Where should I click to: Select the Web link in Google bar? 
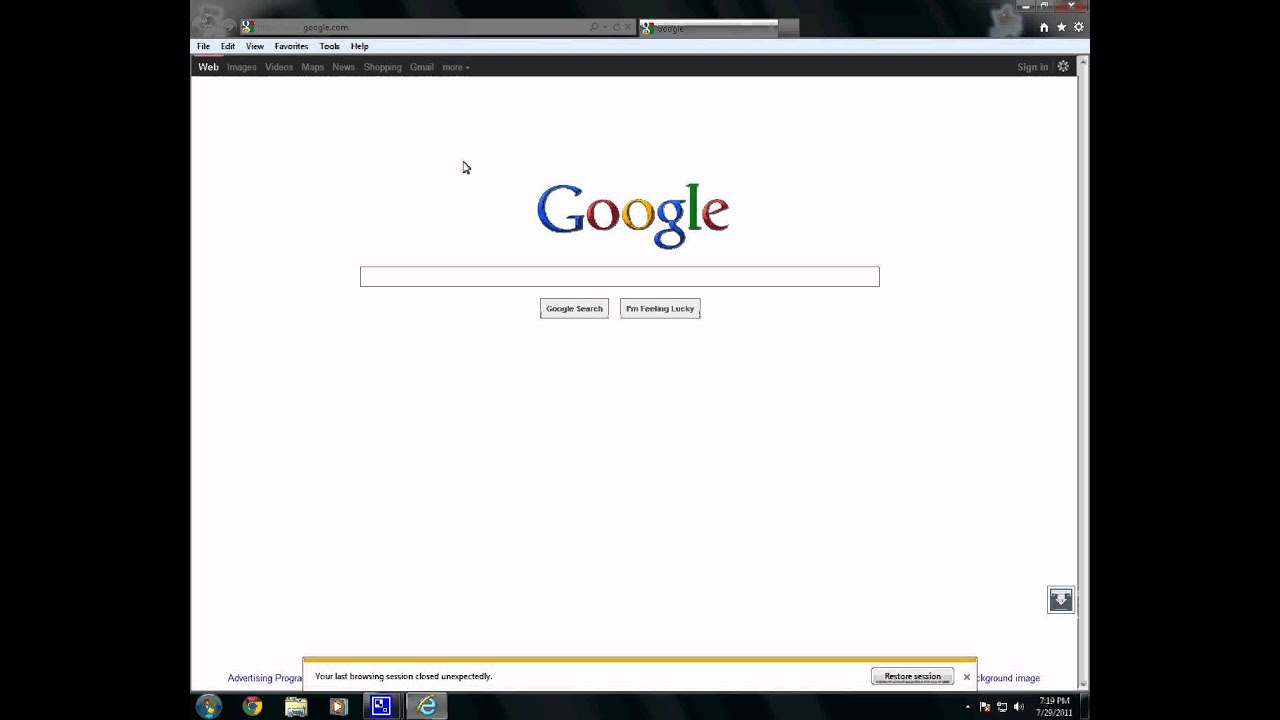click(x=208, y=67)
